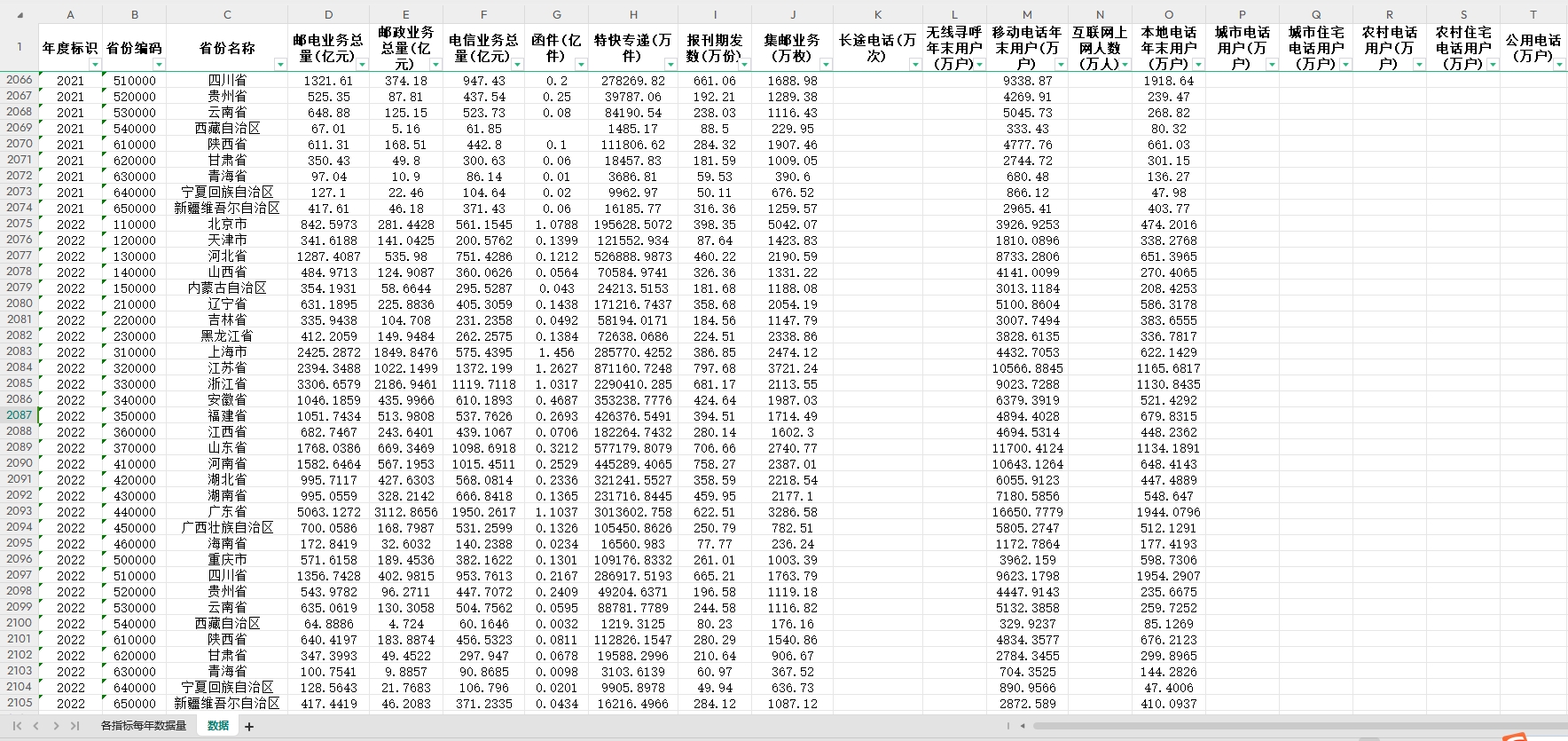Open filter dropdown for 电信业务总量 column

coord(517,64)
